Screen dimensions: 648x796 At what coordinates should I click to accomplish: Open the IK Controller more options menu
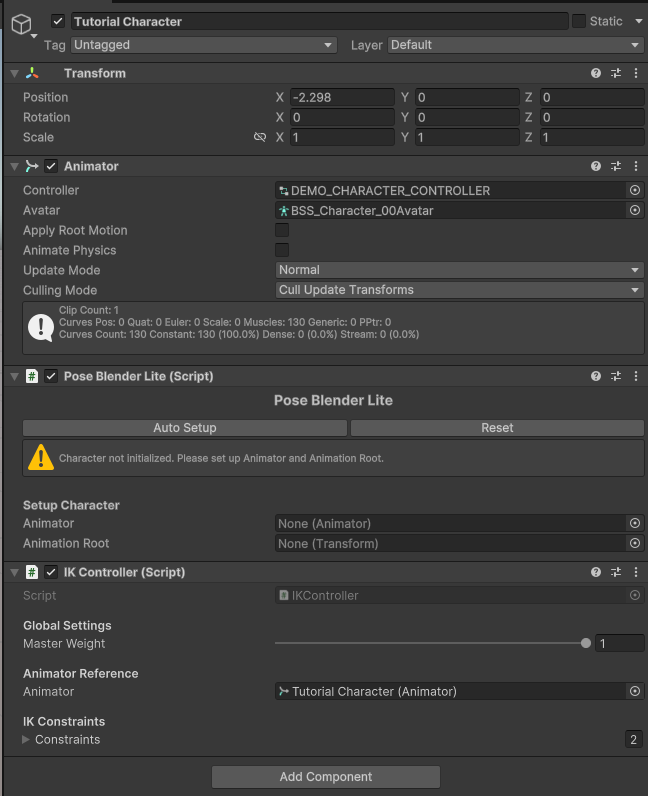[x=636, y=572]
